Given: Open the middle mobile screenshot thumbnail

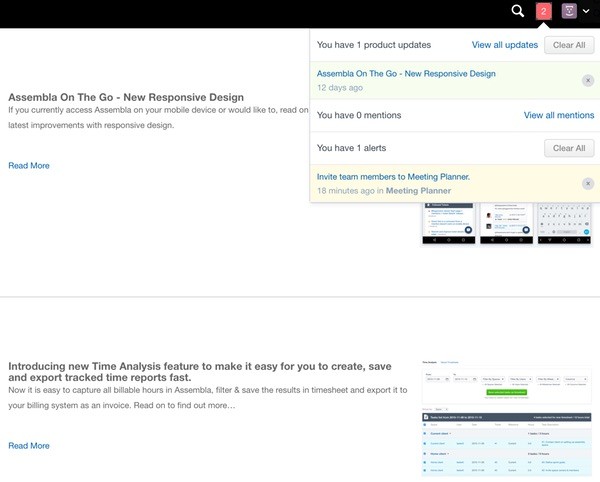Looking at the screenshot, I should coord(506,223).
